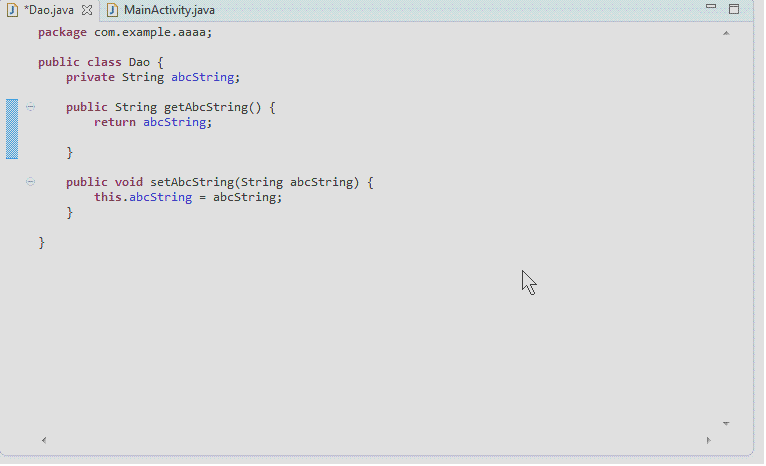Place cursor on 'getAbcString()' method name
This screenshot has width=766, height=466.
click(213, 107)
